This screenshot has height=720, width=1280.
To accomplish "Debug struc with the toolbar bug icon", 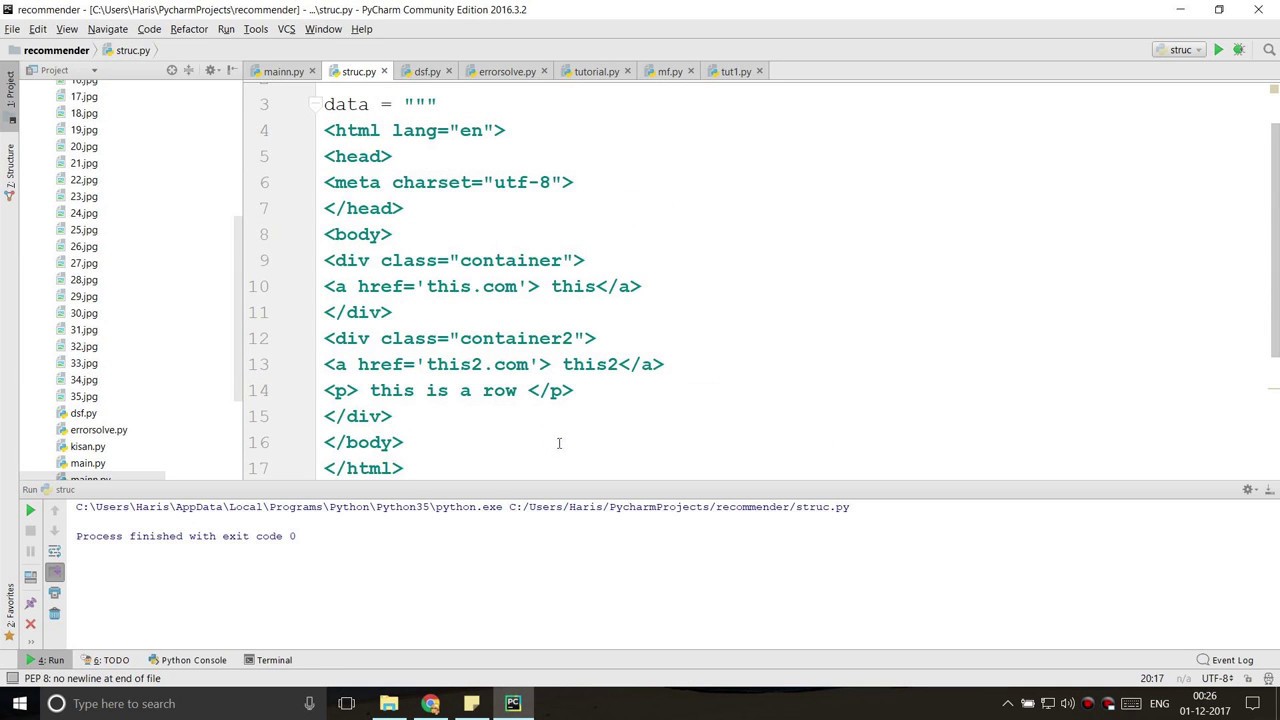I will tap(1238, 50).
